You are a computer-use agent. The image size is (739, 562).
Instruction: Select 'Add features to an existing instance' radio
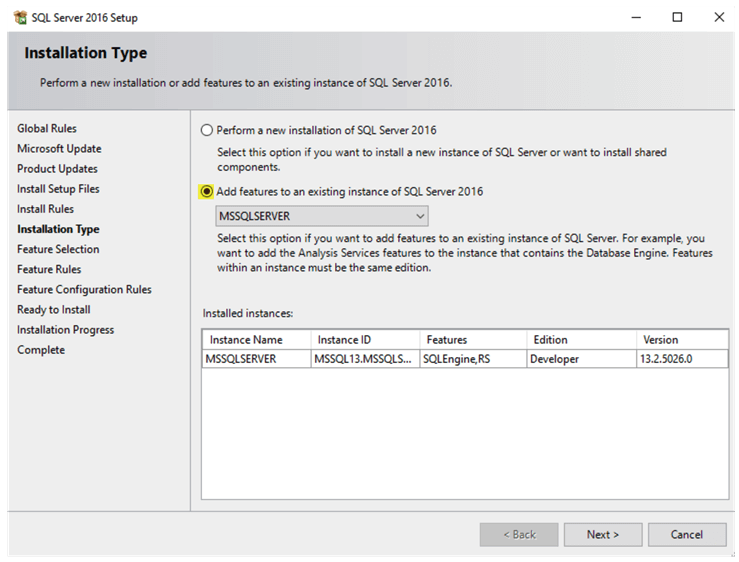pyautogui.click(x=206, y=191)
